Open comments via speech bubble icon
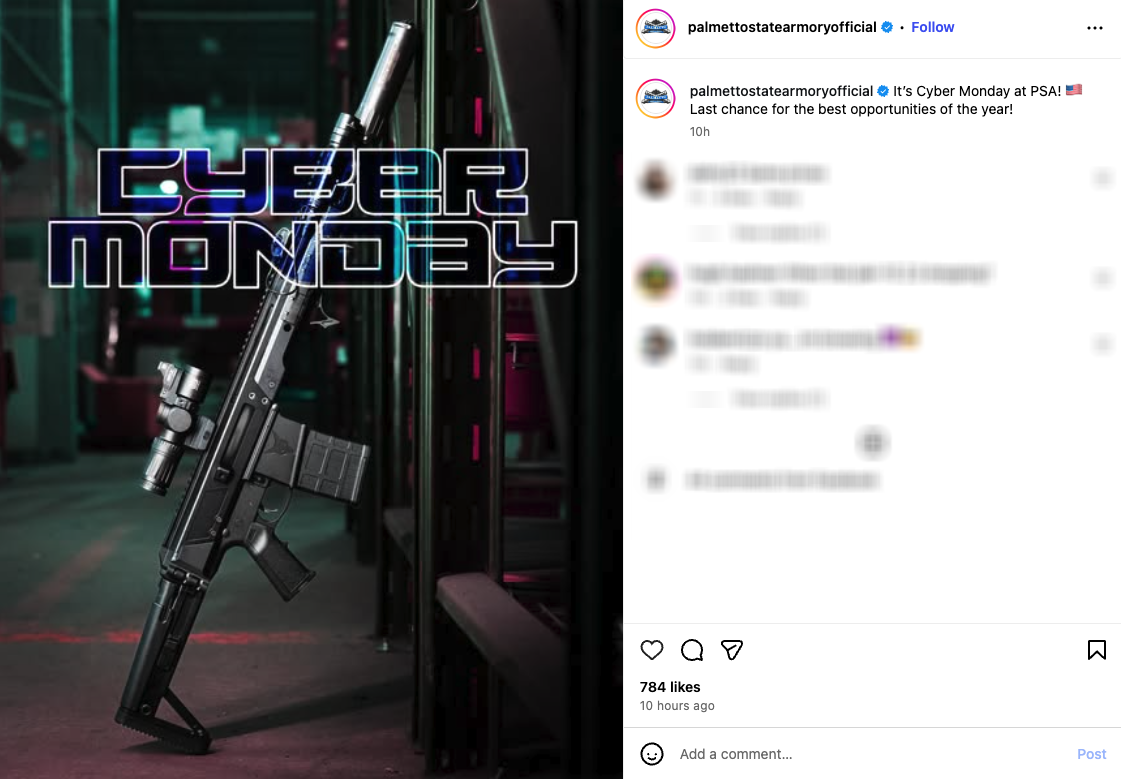The width and height of the screenshot is (1121, 779). tap(691, 650)
